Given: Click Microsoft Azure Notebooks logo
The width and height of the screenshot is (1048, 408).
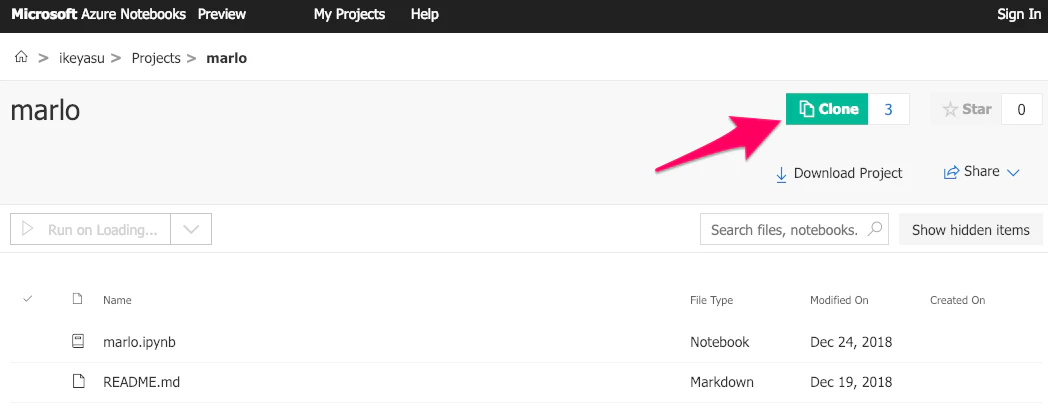Looking at the screenshot, I should (x=98, y=14).
